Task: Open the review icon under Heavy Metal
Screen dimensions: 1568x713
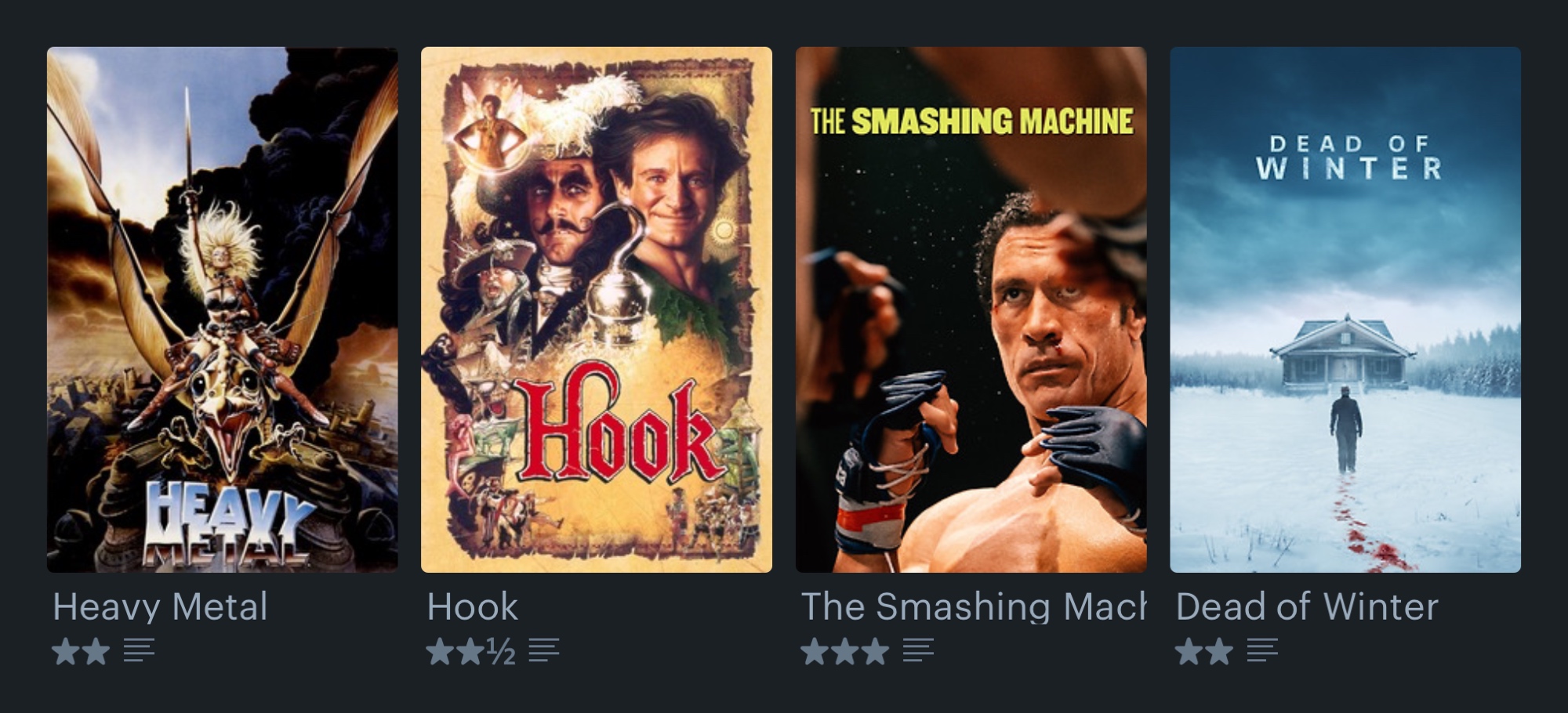Action: (139, 650)
